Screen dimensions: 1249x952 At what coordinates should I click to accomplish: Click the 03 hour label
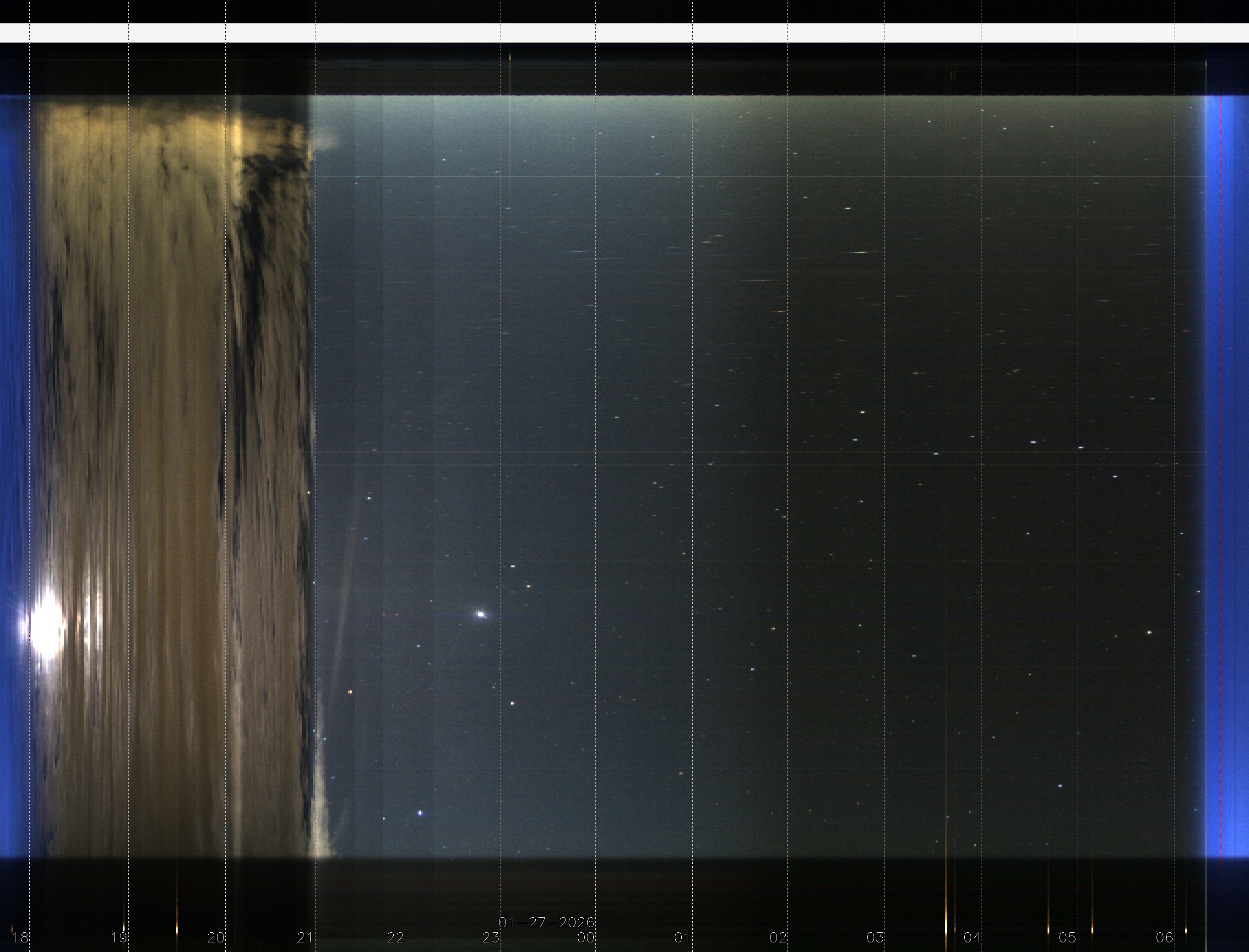coord(875,937)
